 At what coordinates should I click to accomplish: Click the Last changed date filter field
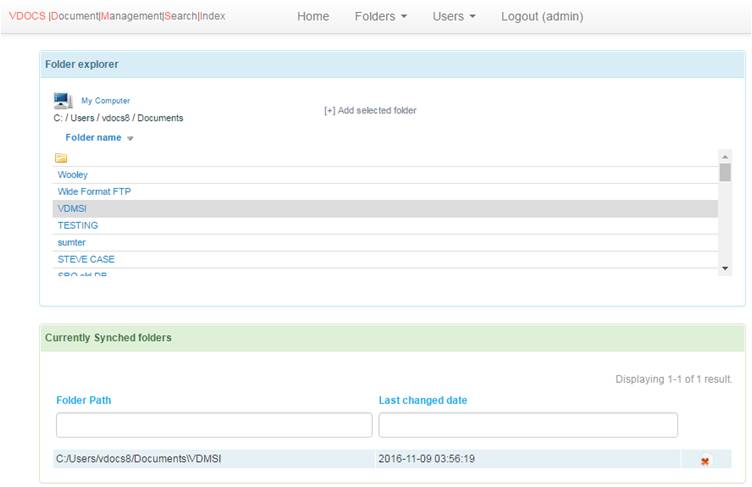(527, 425)
